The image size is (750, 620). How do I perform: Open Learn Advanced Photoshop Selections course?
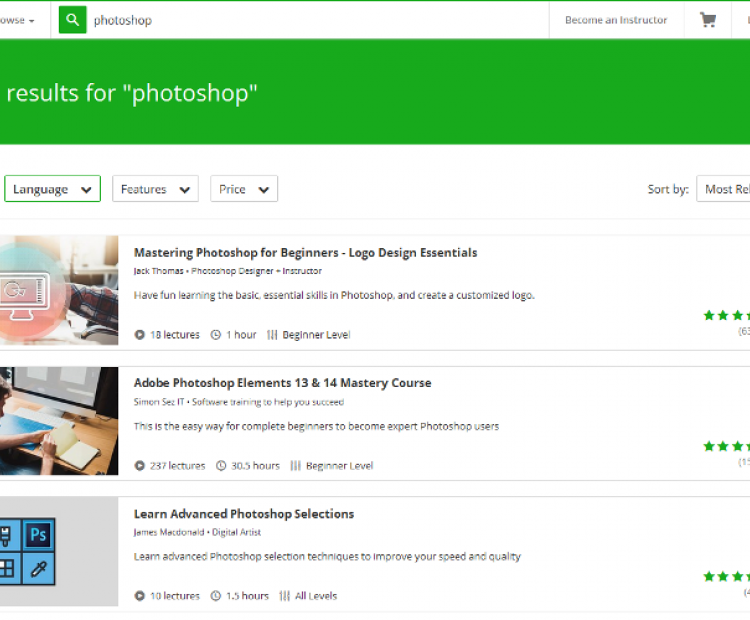[244, 514]
